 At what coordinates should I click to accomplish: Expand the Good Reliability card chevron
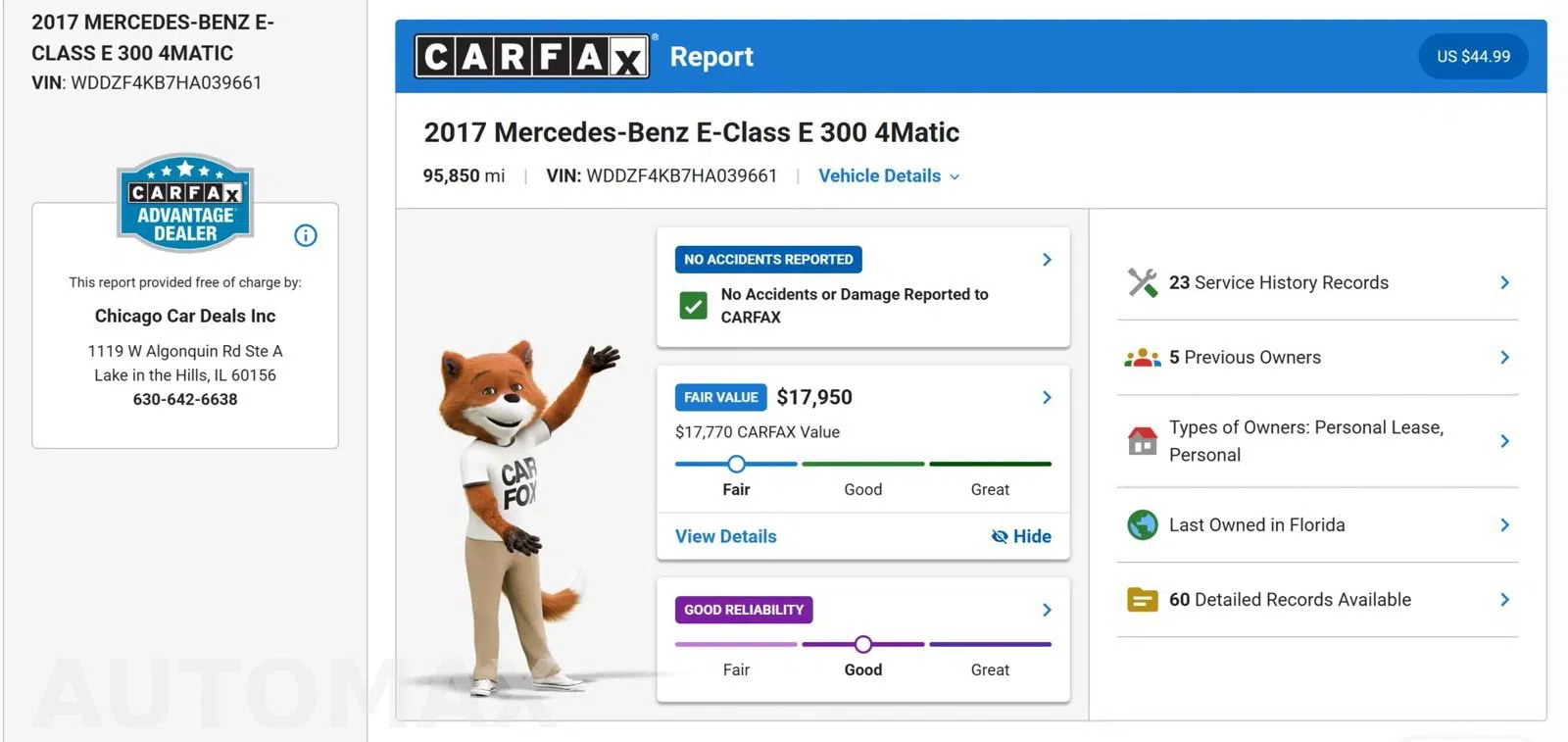[1047, 610]
